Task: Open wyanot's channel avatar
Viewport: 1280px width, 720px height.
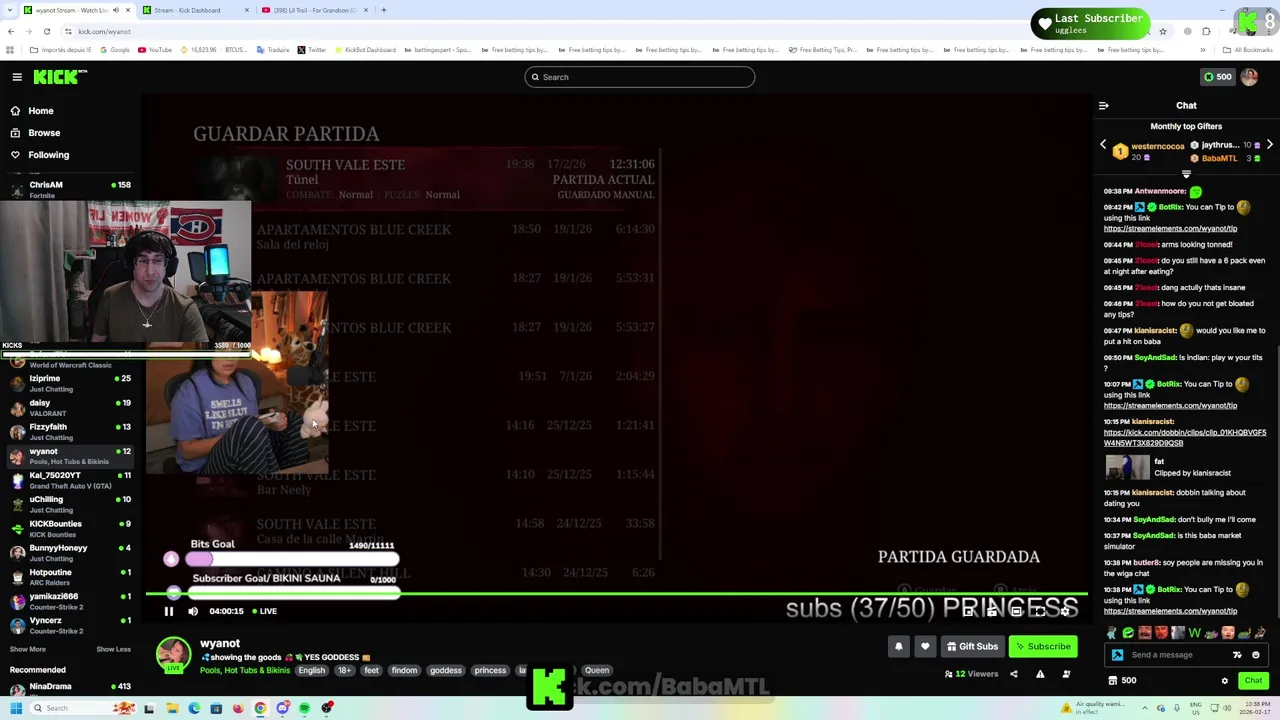Action: pyautogui.click(x=173, y=655)
